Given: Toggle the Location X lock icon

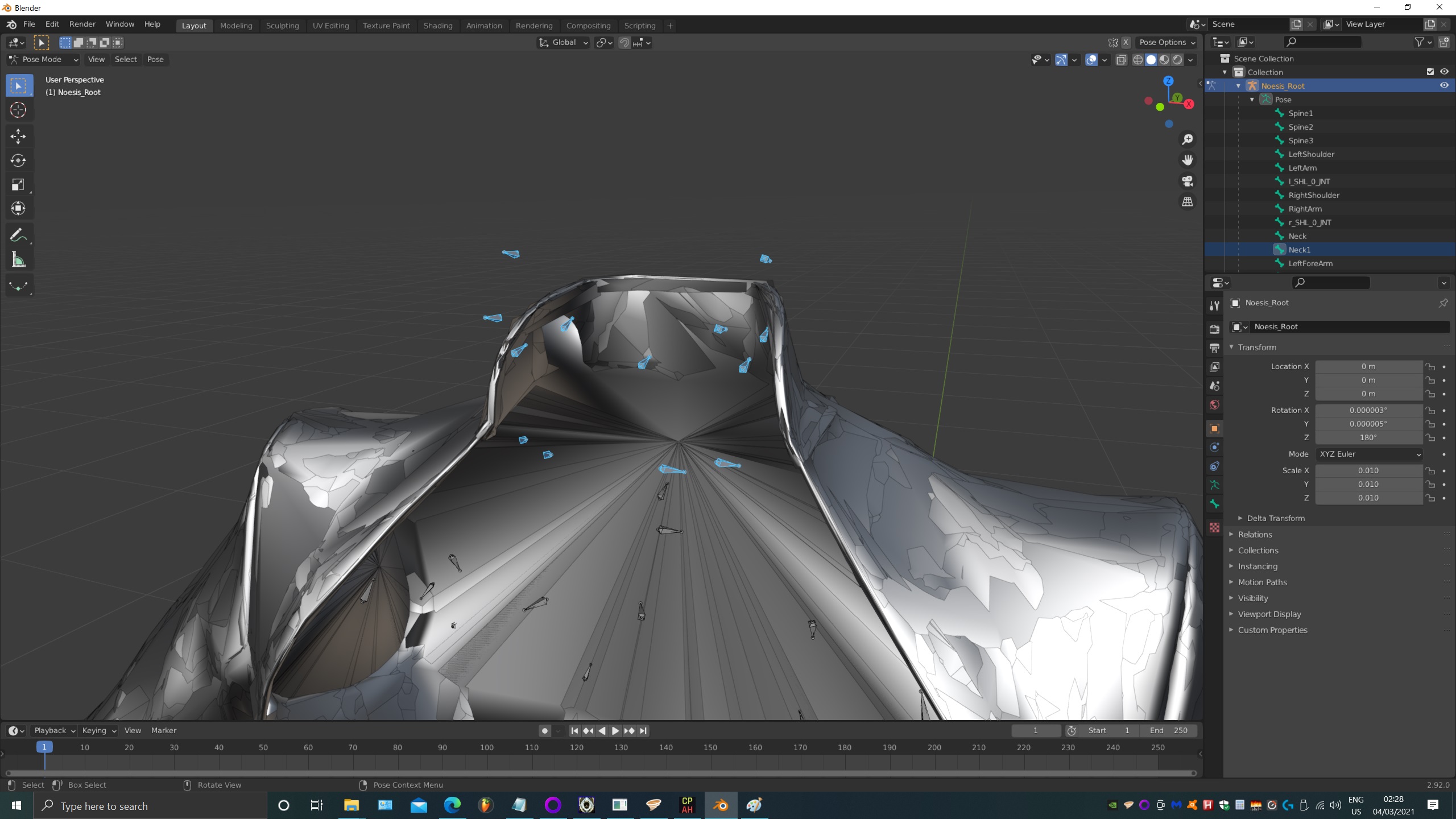Looking at the screenshot, I should tap(1430, 367).
